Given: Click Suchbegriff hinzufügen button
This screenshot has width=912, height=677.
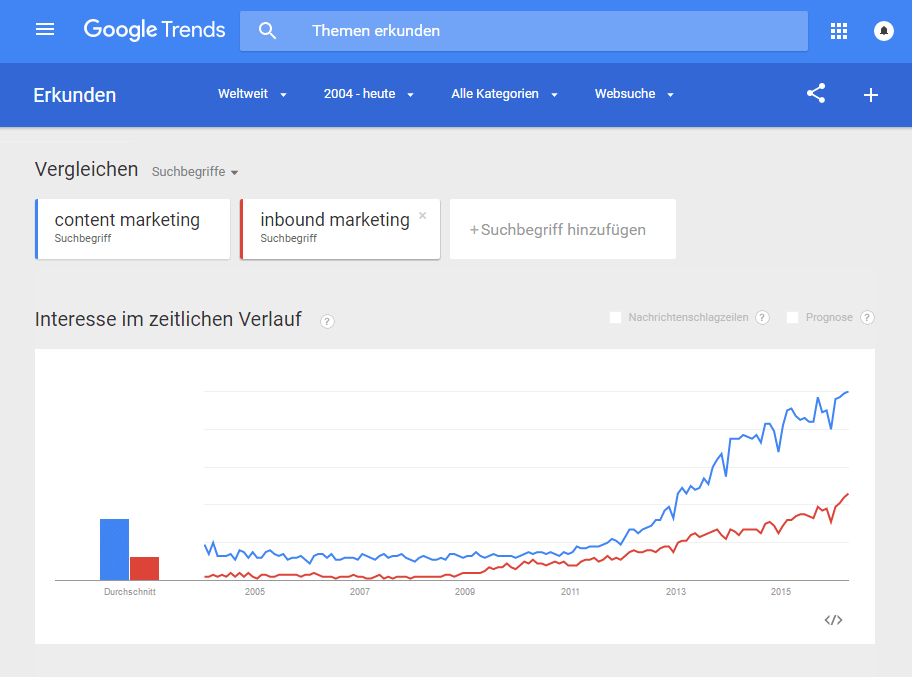Looking at the screenshot, I should click(x=562, y=229).
